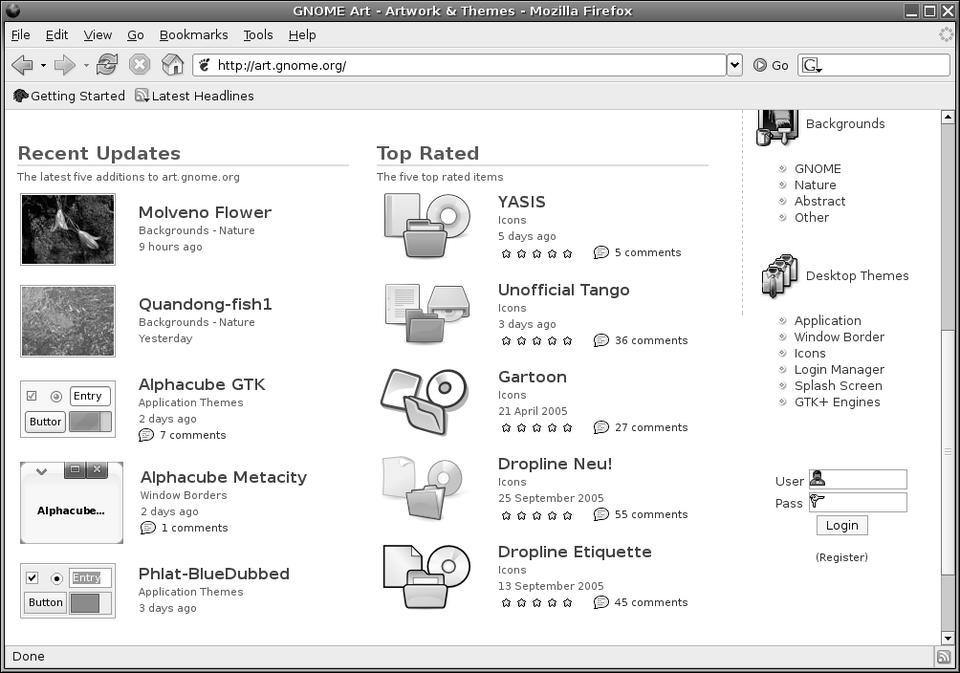Click the YASIS star rating
The width and height of the screenshot is (960, 673).
click(x=537, y=254)
